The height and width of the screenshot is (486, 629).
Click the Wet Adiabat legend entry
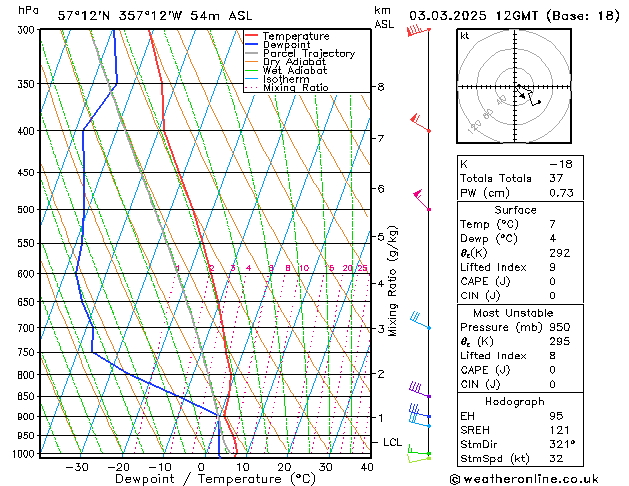(296, 71)
